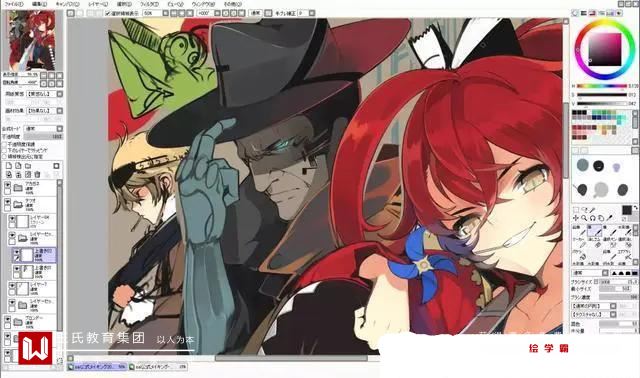The height and width of the screenshot is (378, 640).
Task: Open the brush blend mode 通常 dropdown
Action: click(x=605, y=273)
